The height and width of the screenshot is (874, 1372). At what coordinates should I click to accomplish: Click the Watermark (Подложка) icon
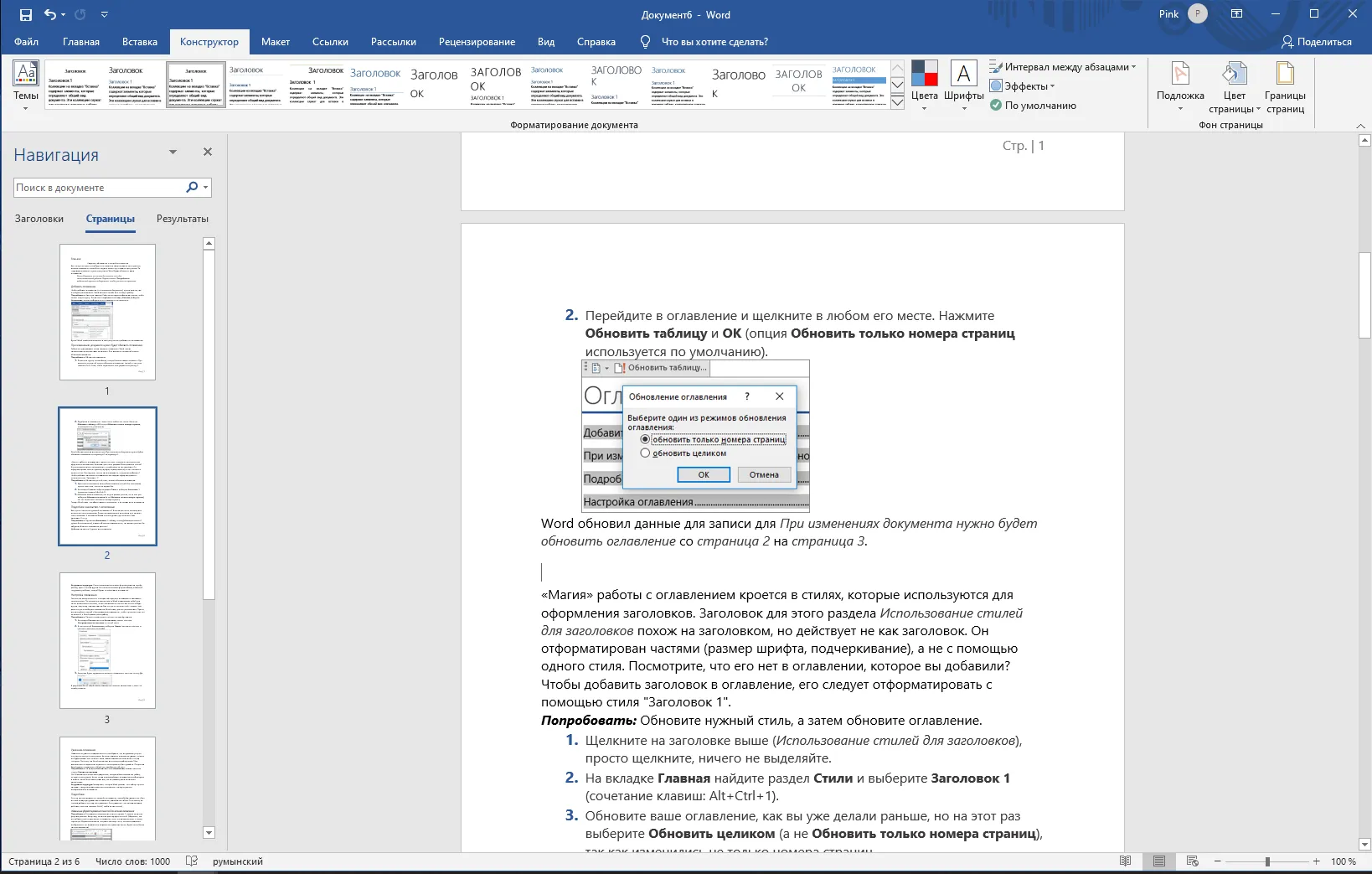pos(1180,84)
